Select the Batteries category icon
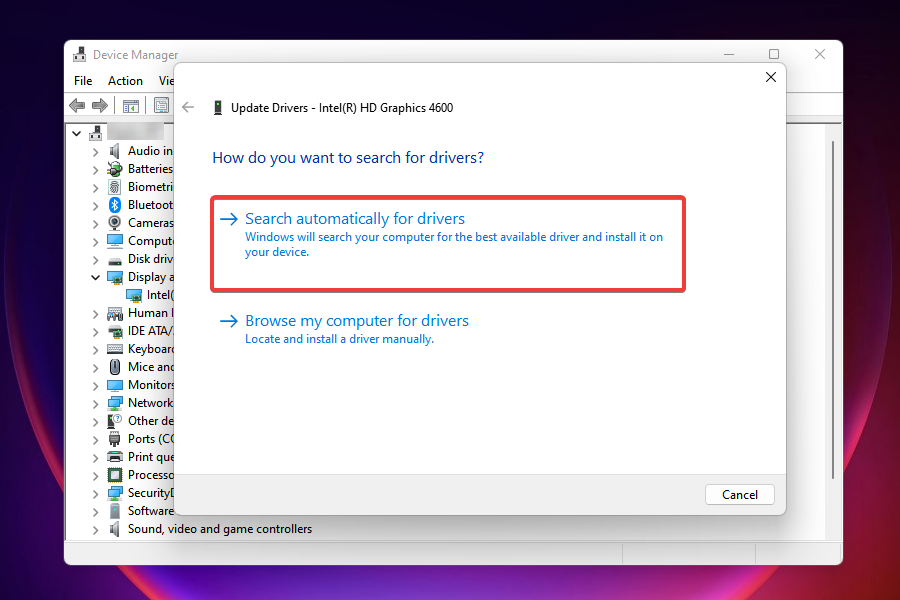The width and height of the screenshot is (900, 600). pyautogui.click(x=115, y=169)
